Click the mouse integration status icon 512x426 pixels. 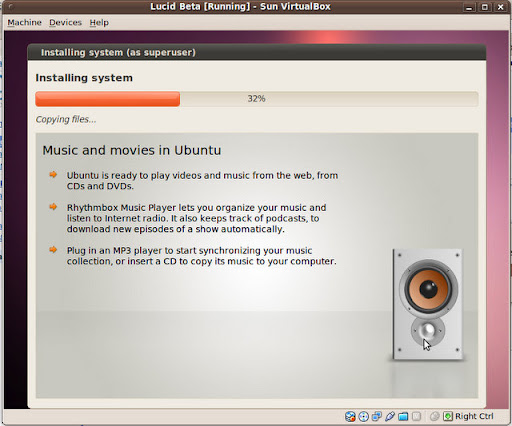pyautogui.click(x=434, y=416)
